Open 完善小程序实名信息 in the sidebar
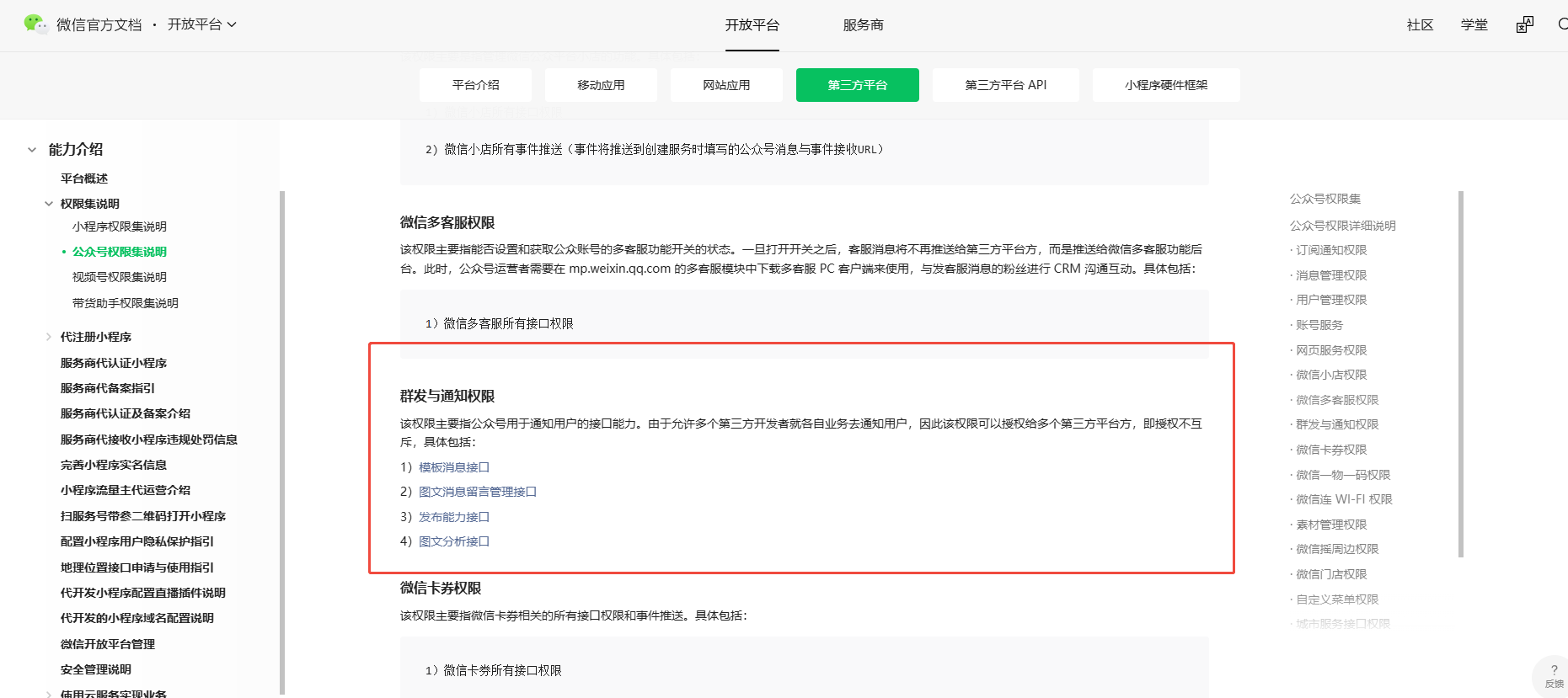The width and height of the screenshot is (1568, 698). click(114, 465)
